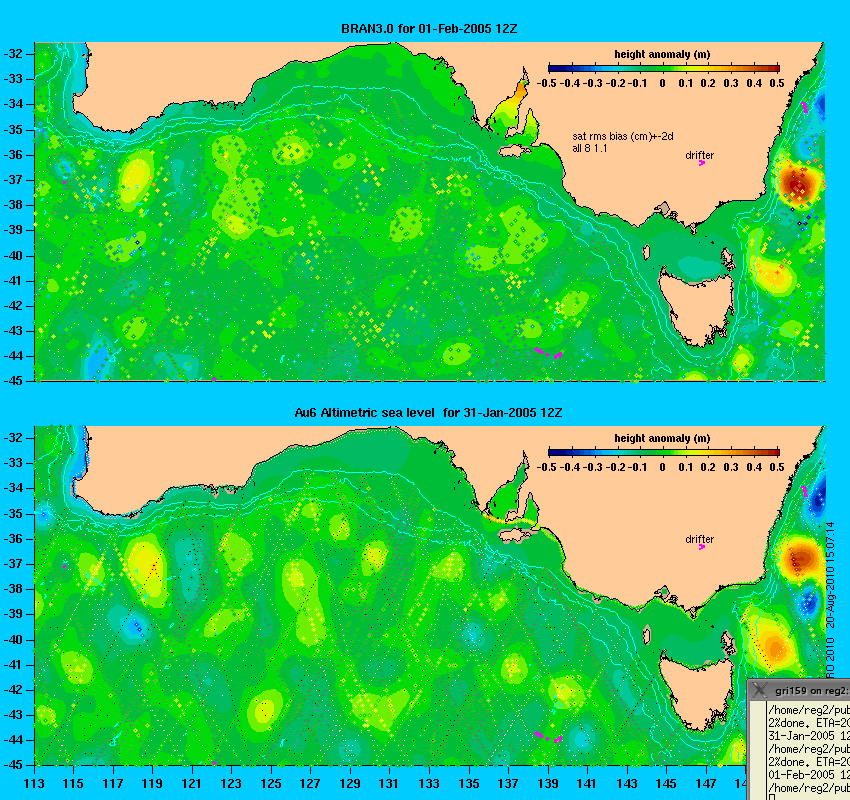Click latitude label -32 on the top panel axis
The image size is (850, 800).
[x=13, y=54]
